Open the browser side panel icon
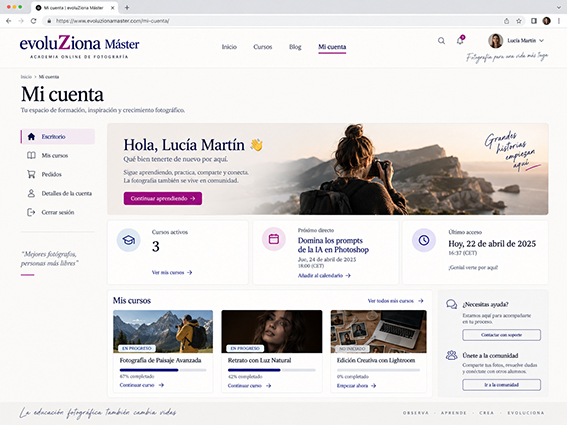567x425 pixels. point(534,21)
